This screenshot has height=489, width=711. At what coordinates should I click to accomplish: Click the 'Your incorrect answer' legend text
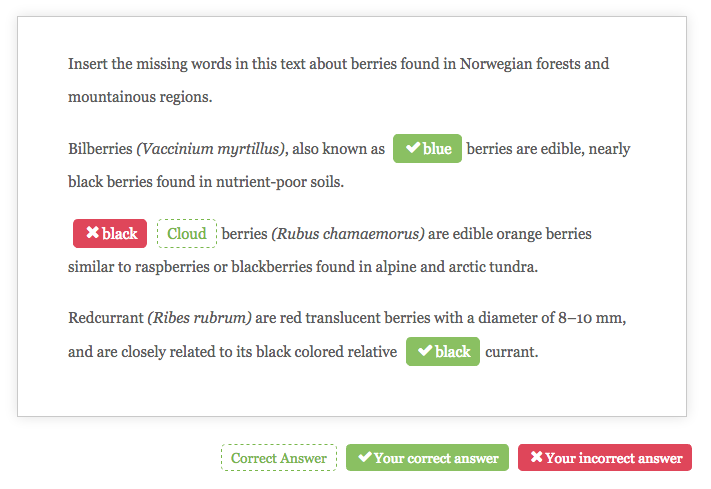[x=614, y=458]
